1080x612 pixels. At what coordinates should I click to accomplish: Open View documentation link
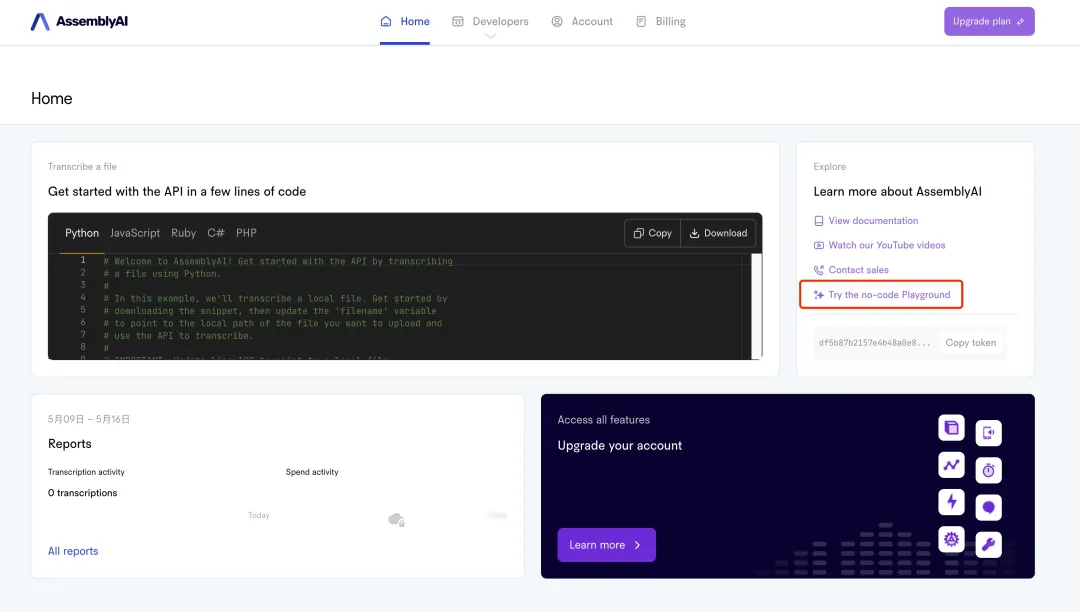click(x=866, y=220)
